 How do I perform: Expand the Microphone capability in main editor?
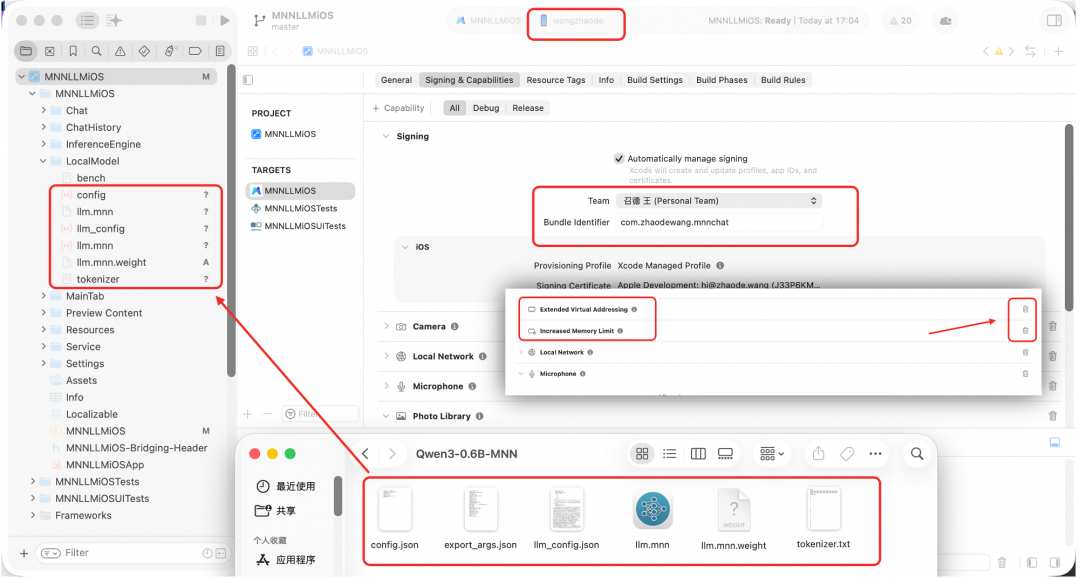click(386, 386)
